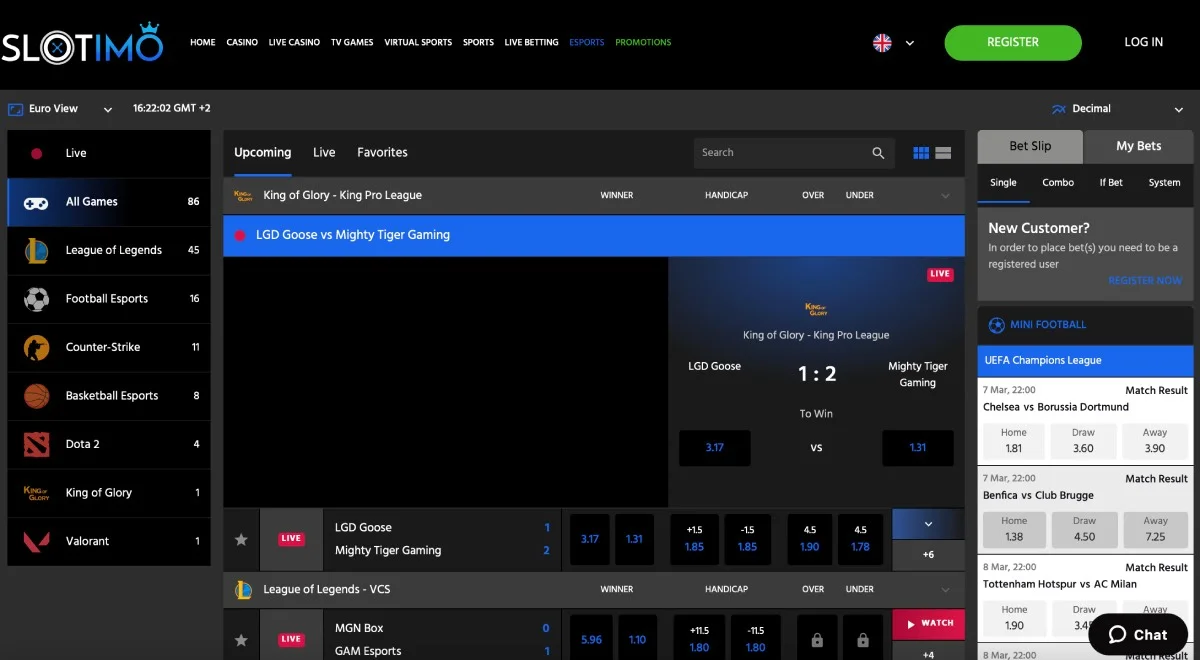
Task: Open the Promotions menu item
Action: coord(643,43)
